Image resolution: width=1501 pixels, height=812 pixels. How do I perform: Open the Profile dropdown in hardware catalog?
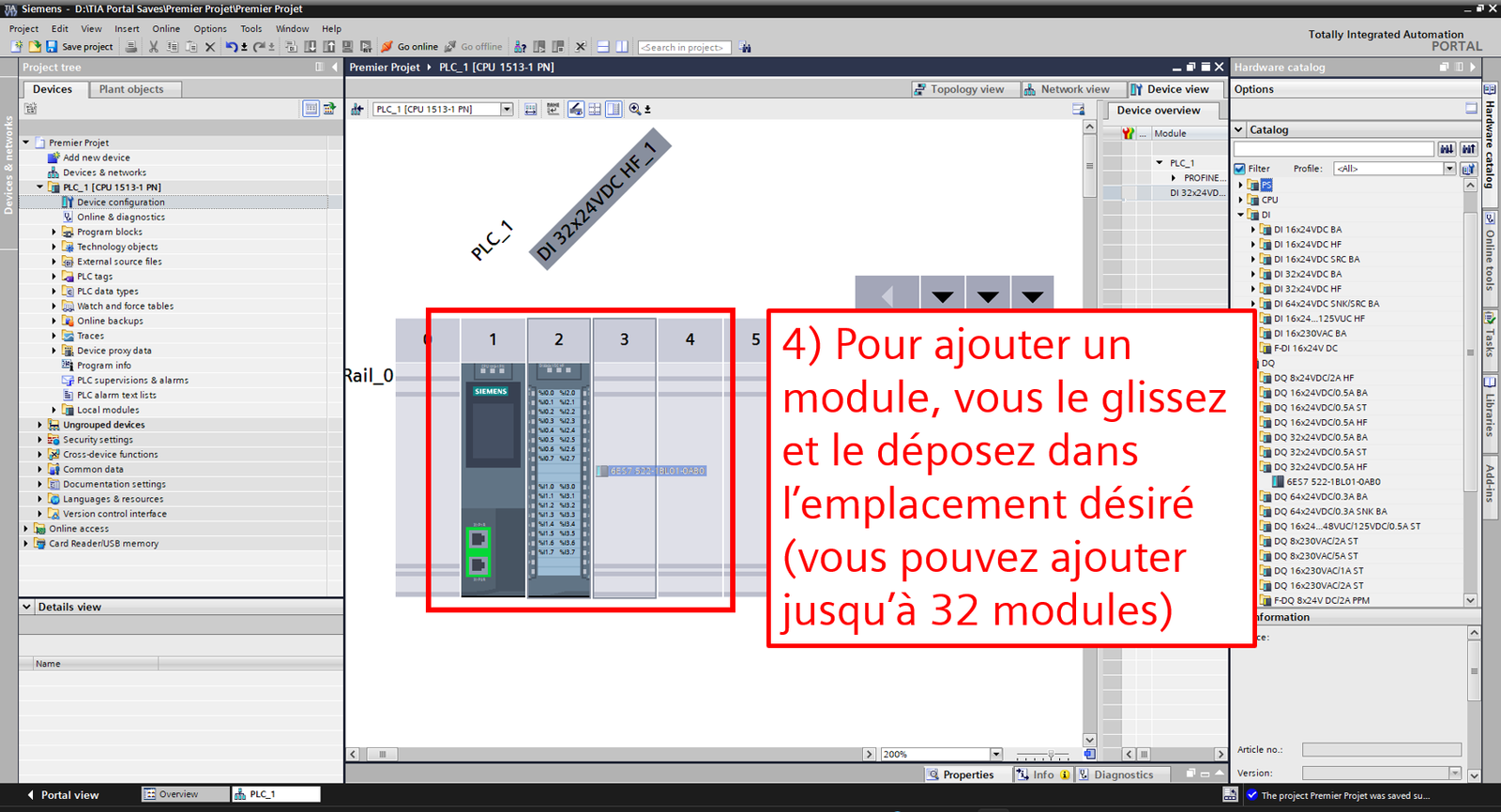[x=1449, y=169]
